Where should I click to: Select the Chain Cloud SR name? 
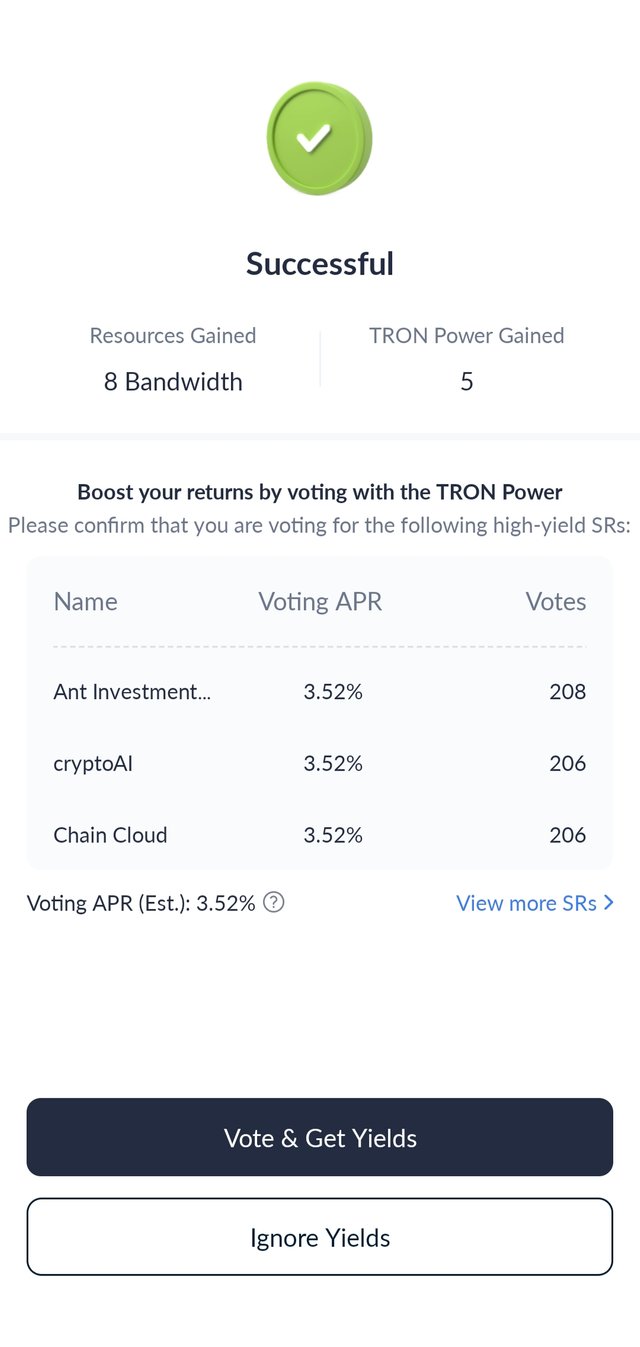pos(110,835)
